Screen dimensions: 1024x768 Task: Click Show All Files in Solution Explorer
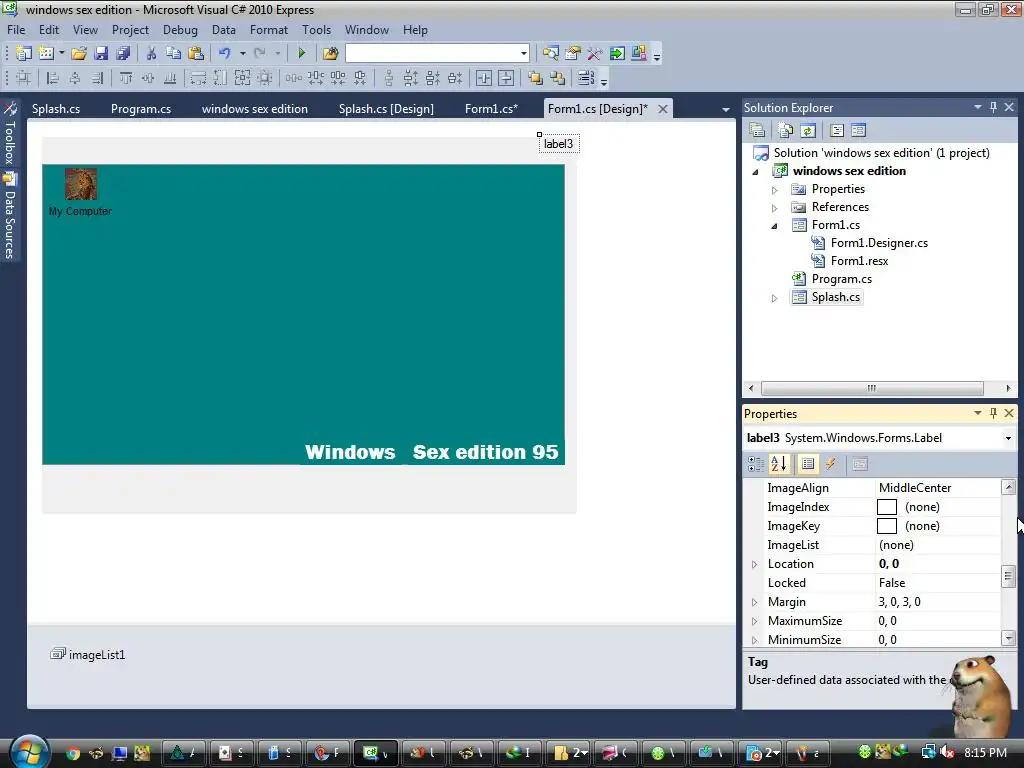[786, 131]
